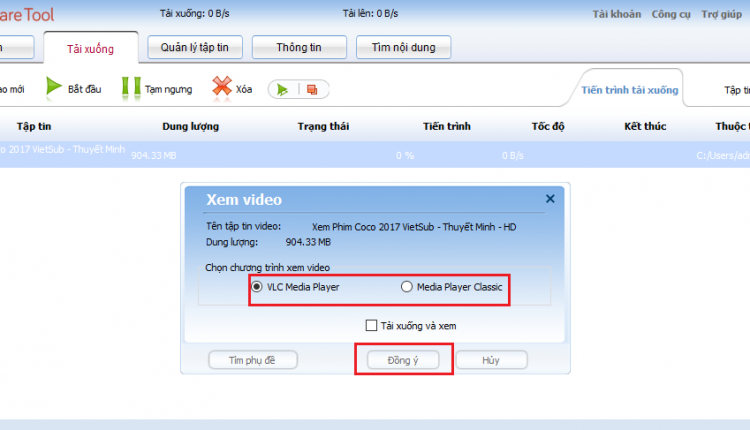Click the Tạm ngưng pause icon
750x430 pixels.
(131, 88)
